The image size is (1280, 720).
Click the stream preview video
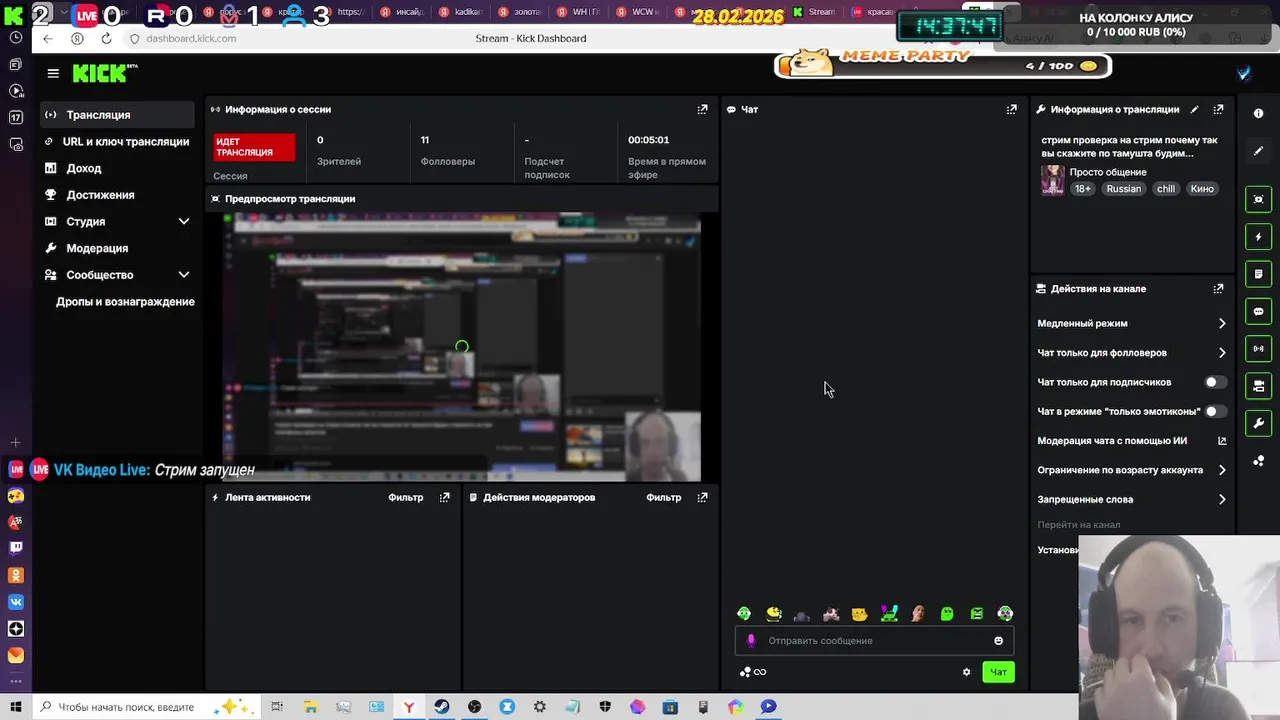(x=462, y=347)
